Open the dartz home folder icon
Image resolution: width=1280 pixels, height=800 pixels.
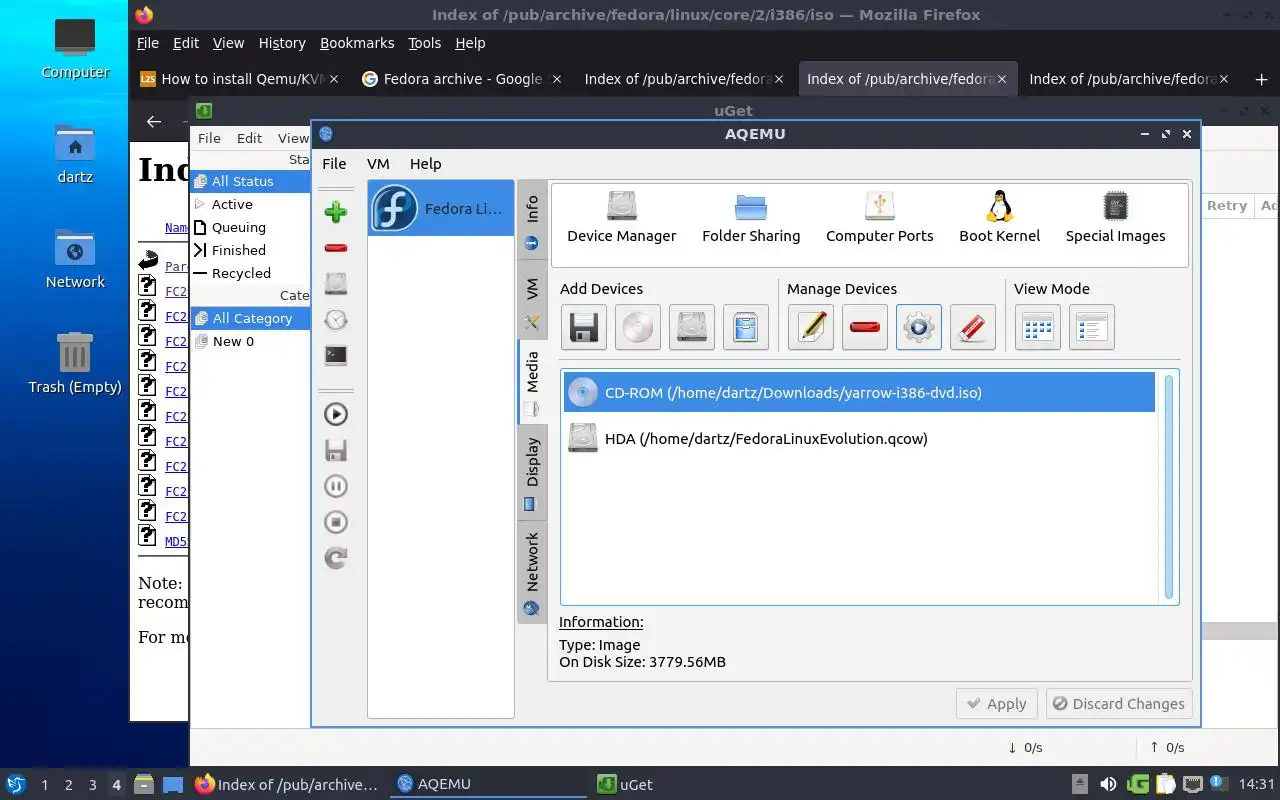tap(75, 154)
